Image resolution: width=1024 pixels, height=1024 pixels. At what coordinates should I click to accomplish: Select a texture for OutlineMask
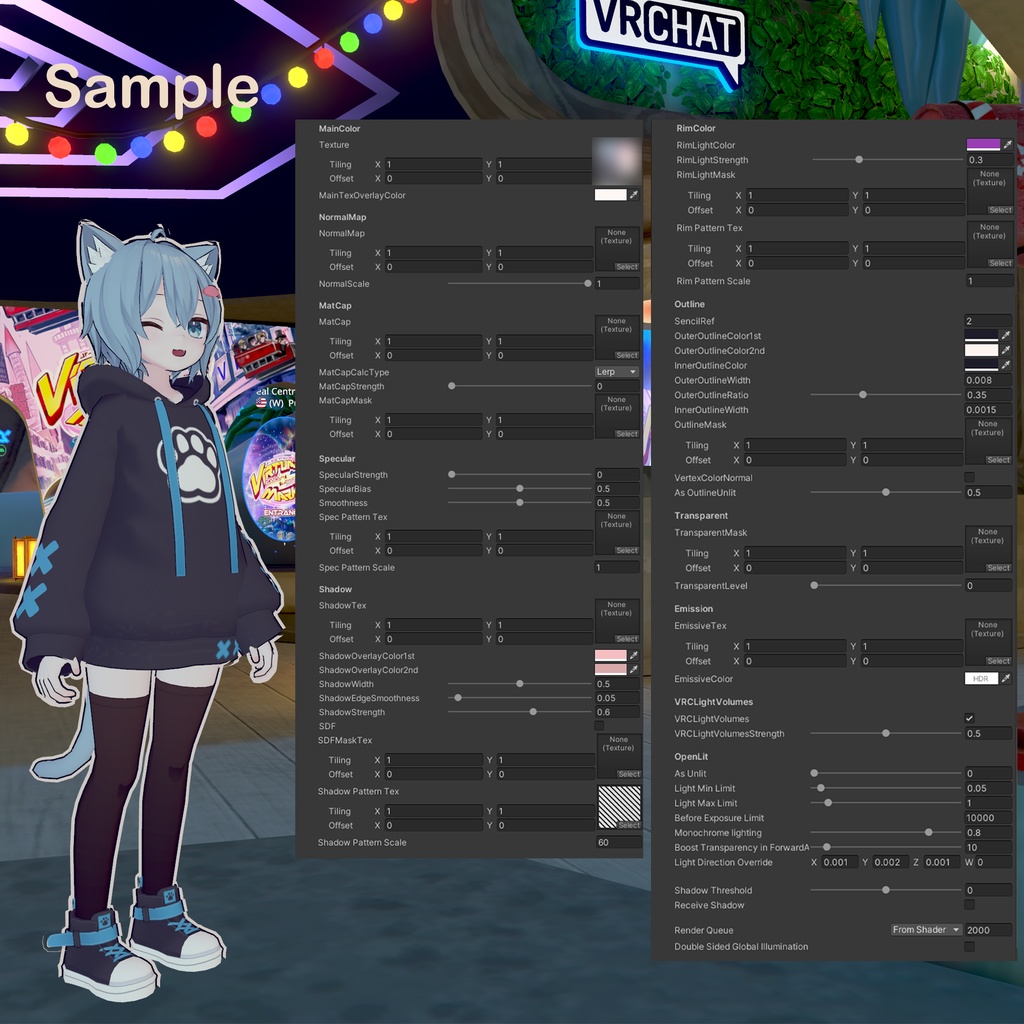point(998,460)
